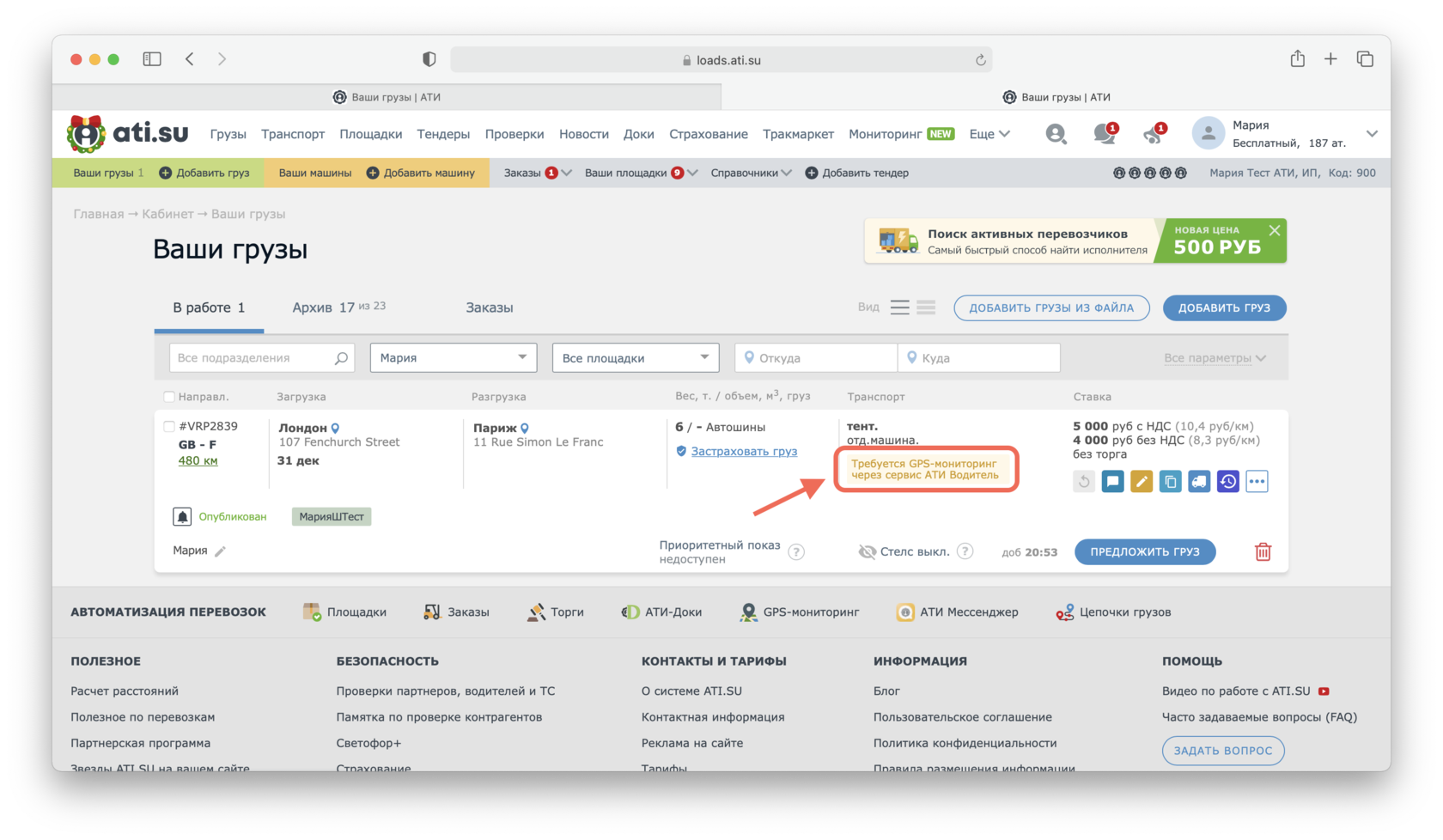Screen dimensions: 1443x840
Task: Switch to detailed list view icon
Action: click(x=926, y=307)
